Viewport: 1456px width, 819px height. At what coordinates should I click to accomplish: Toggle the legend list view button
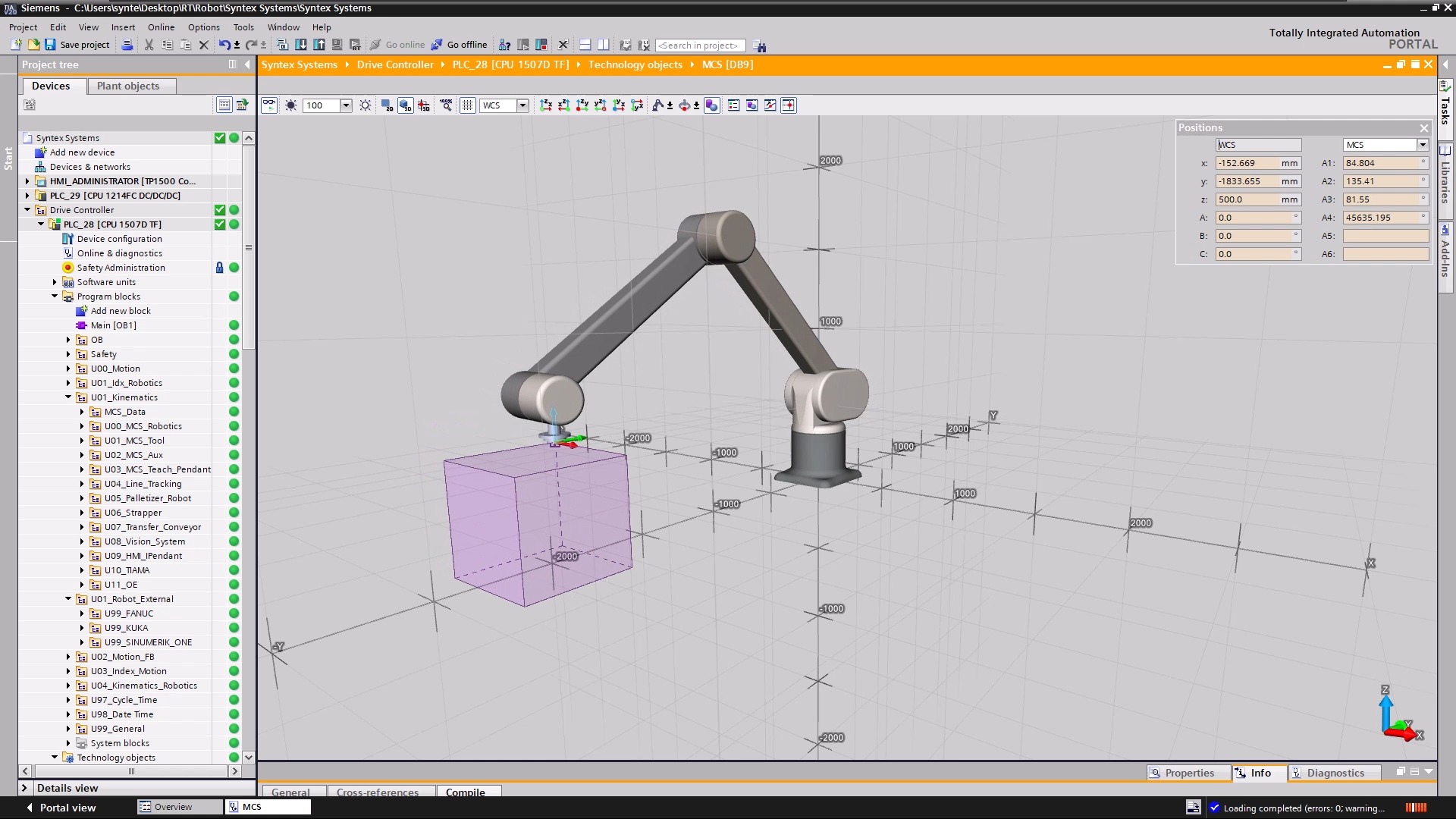[733, 105]
